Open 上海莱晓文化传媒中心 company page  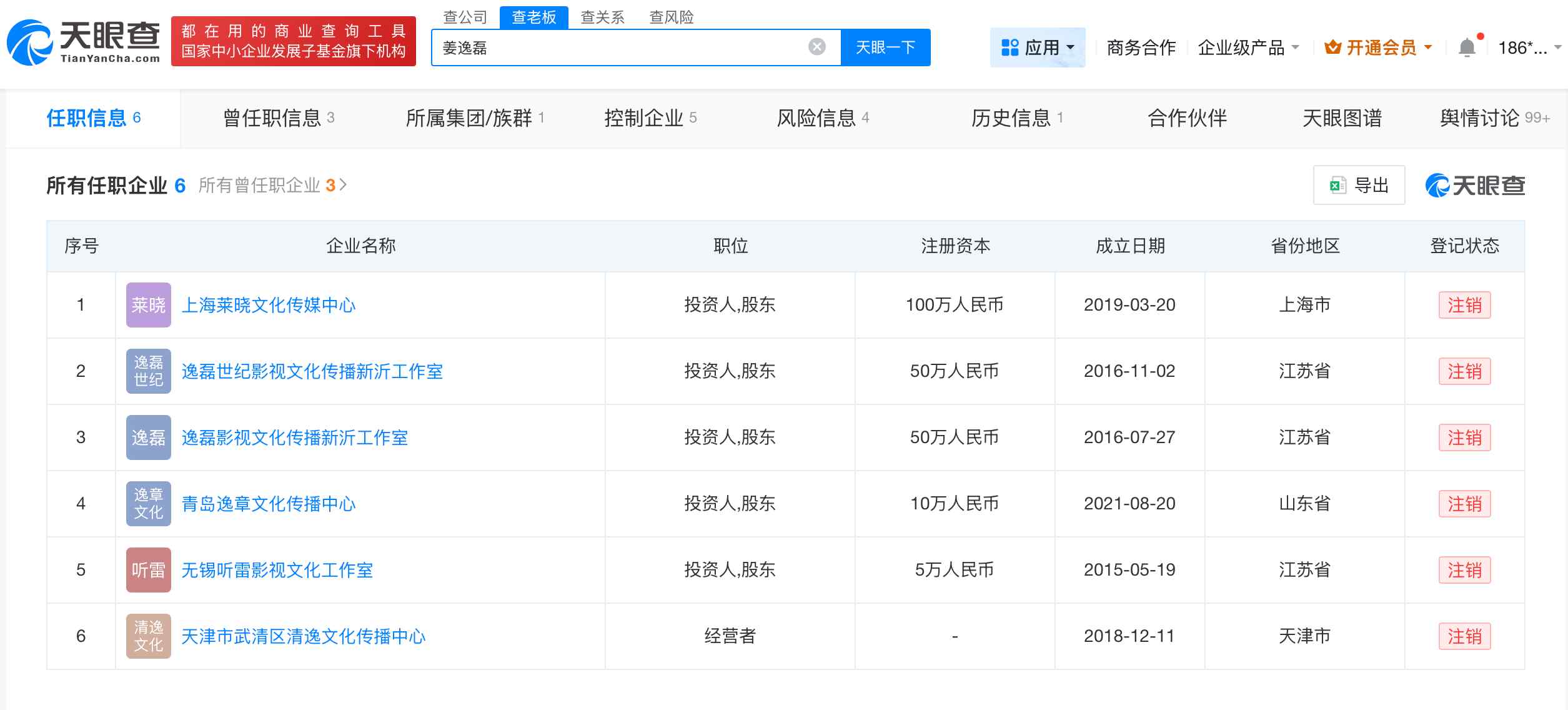point(269,305)
